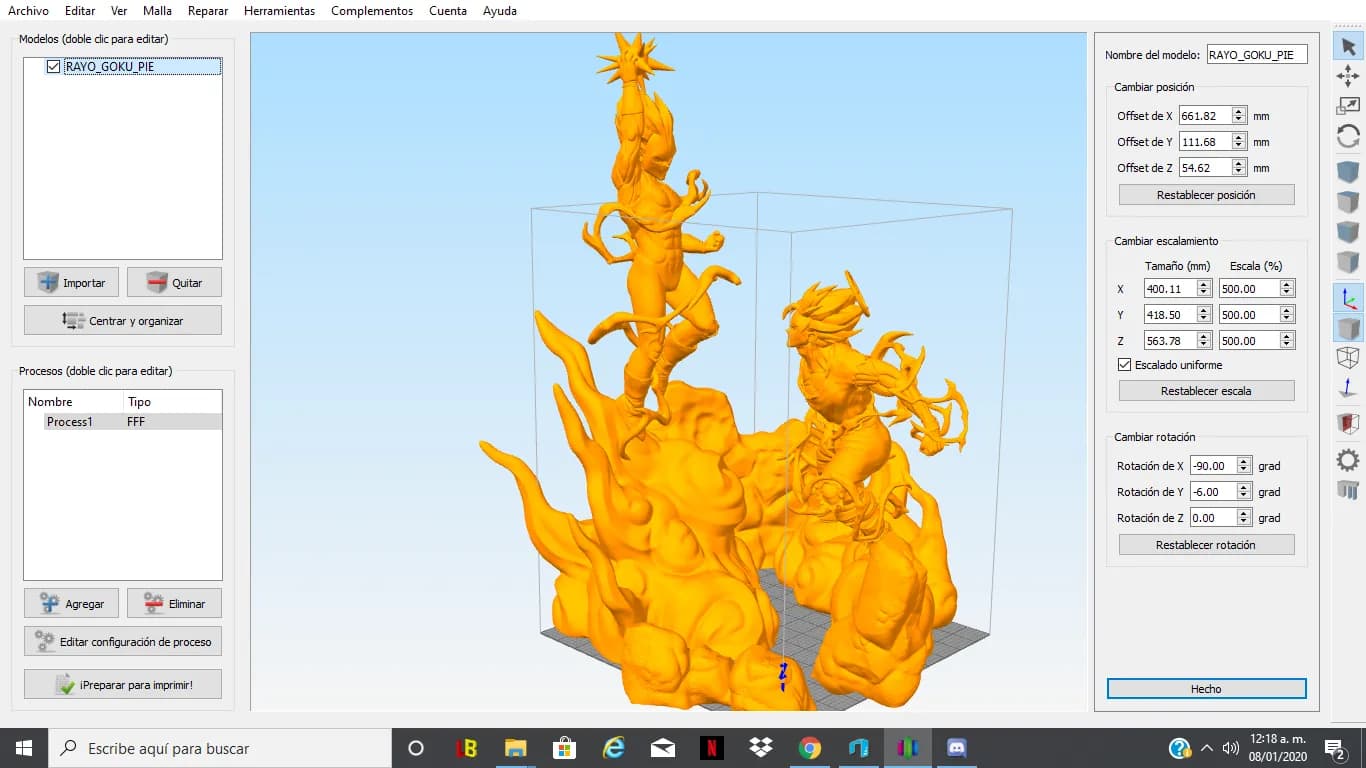Toggle the coordinate axes display icon
The image size is (1366, 768).
[x=1348, y=297]
